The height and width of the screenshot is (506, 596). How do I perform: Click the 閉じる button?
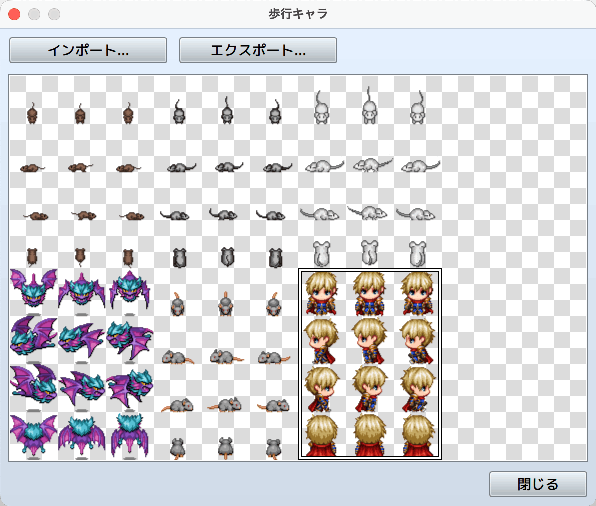537,484
